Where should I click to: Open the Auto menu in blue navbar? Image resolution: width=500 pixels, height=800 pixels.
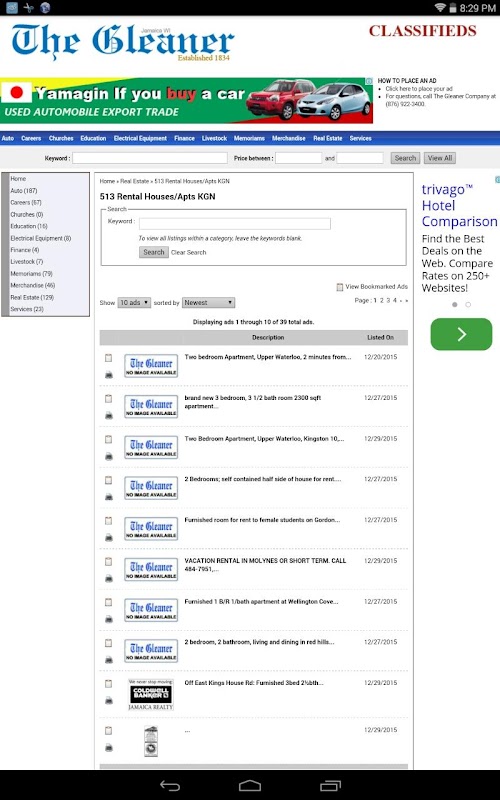click(x=8, y=138)
